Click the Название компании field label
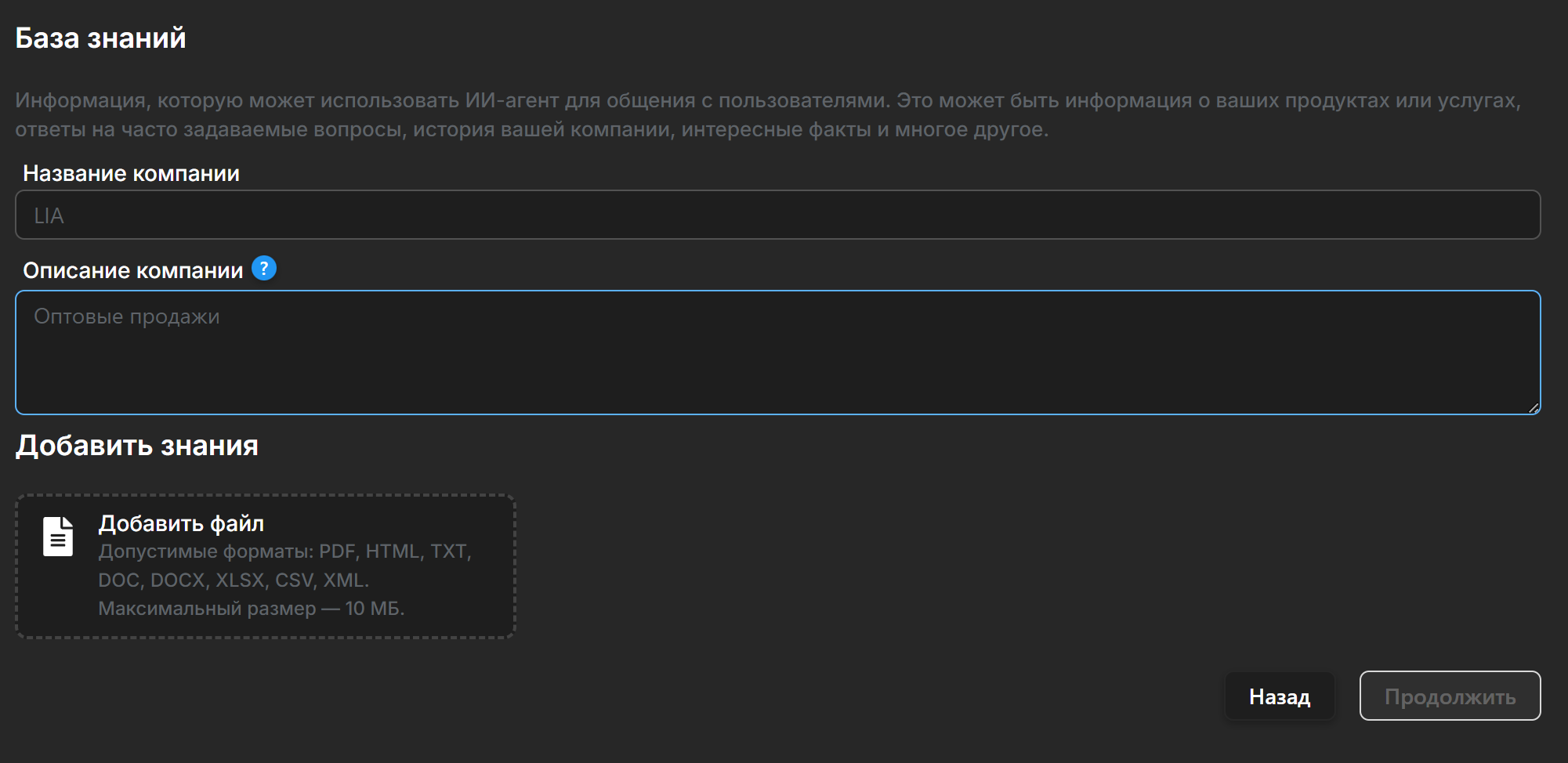The height and width of the screenshot is (763, 1568). coord(131,173)
